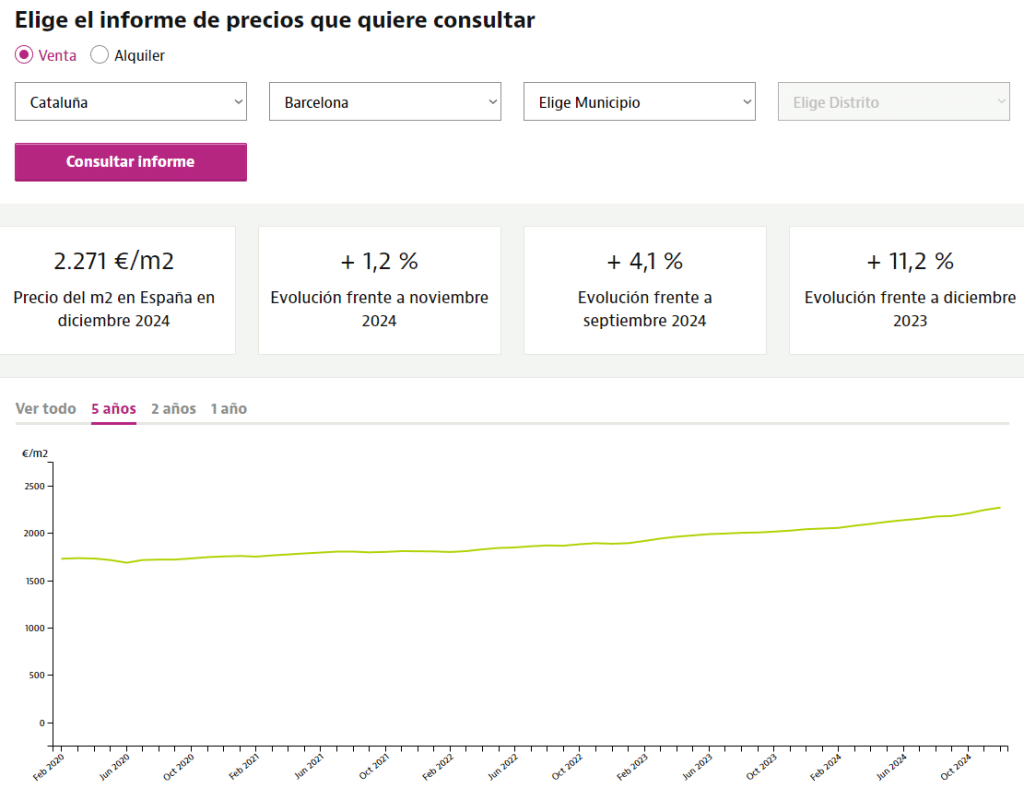Select the Venta radio button
This screenshot has height=788, width=1024.
(x=24, y=56)
